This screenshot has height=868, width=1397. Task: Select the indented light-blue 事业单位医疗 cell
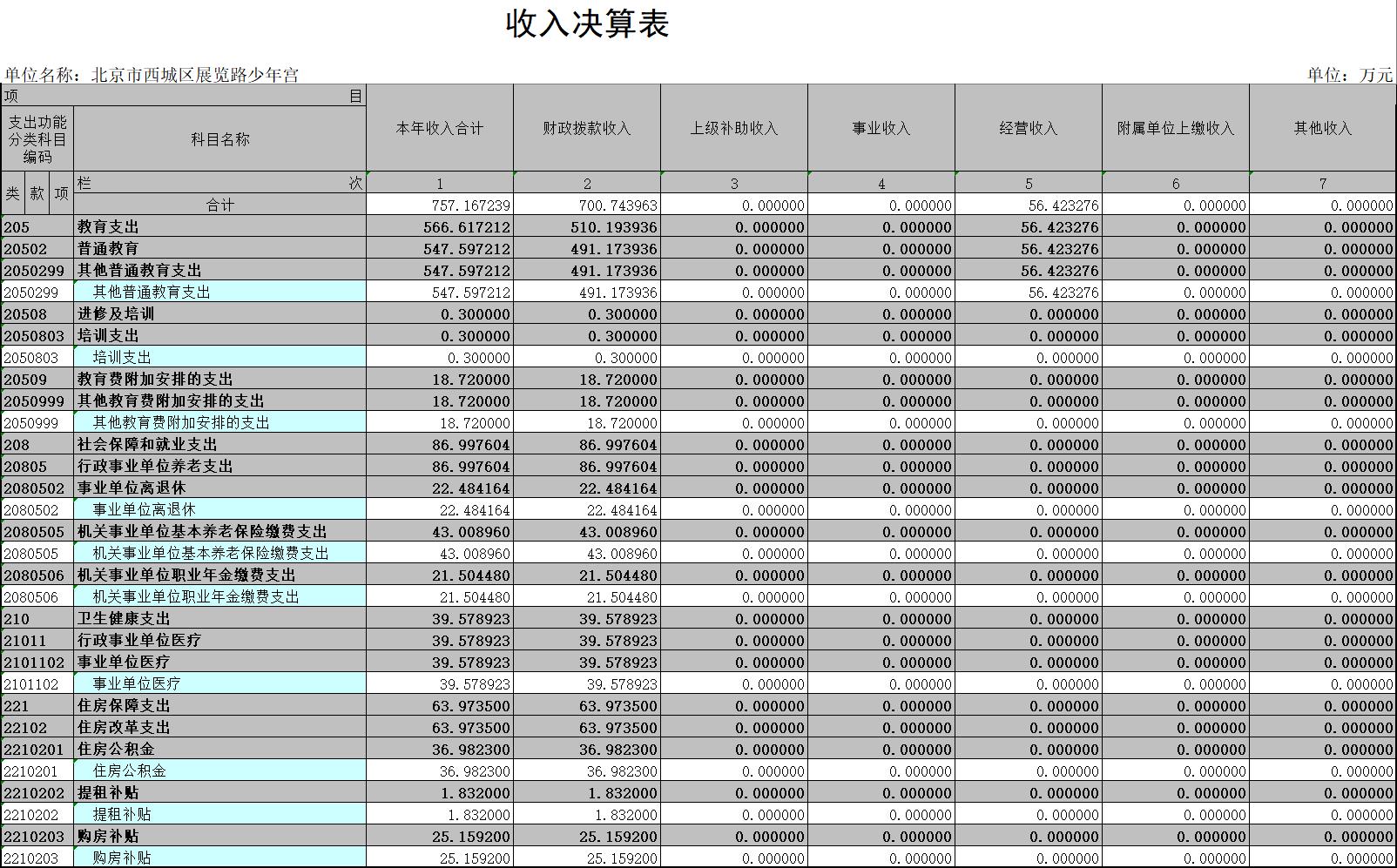(220, 683)
